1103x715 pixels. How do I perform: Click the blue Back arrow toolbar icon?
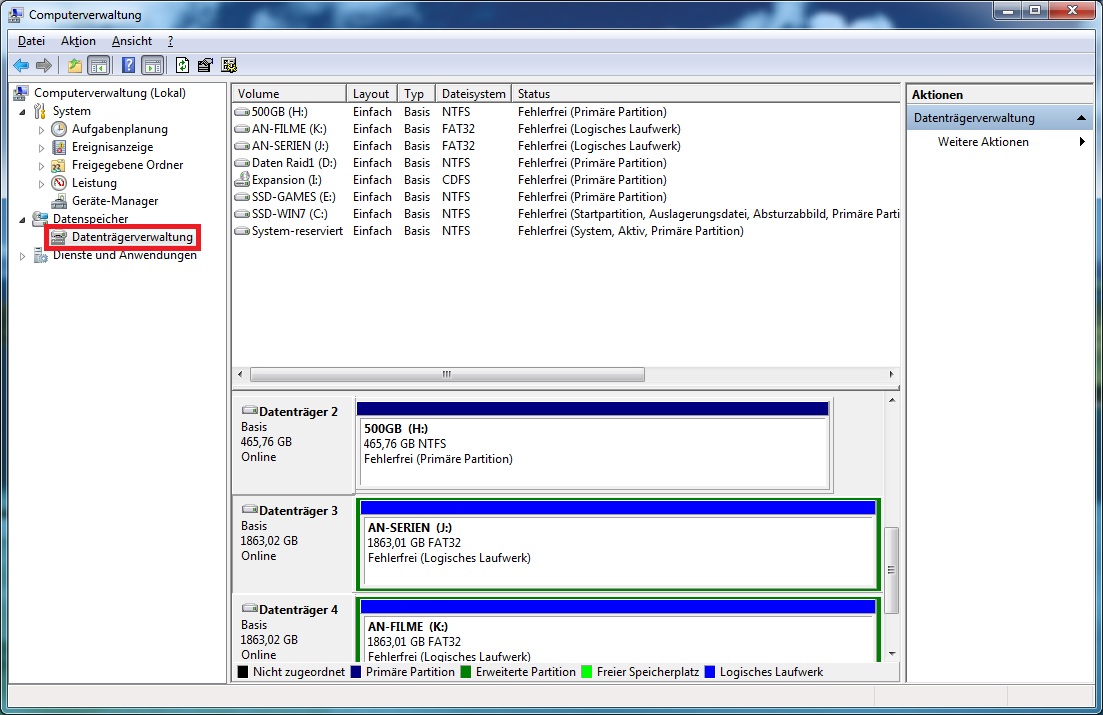(21, 65)
